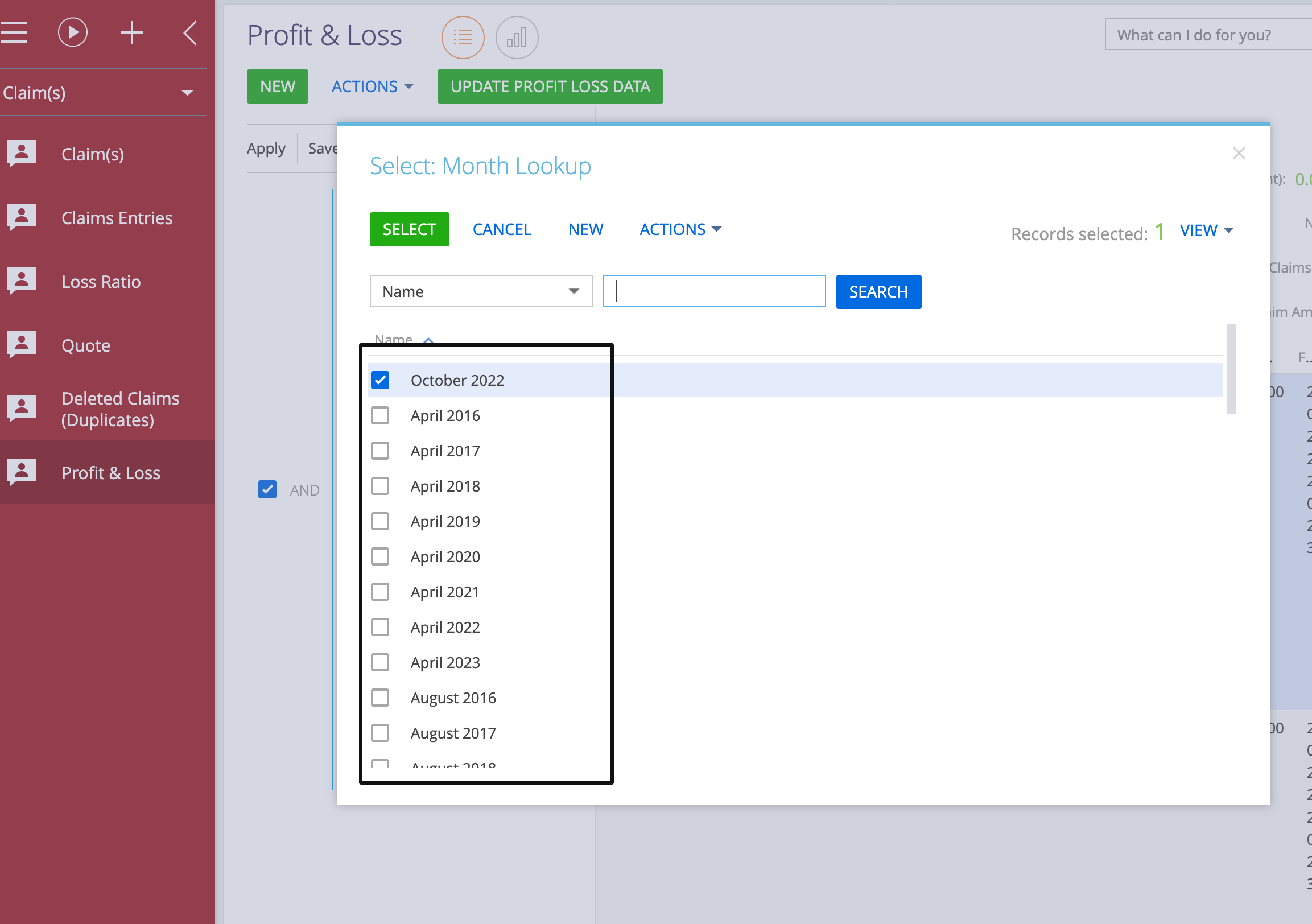
Task: Click the green SELECT button
Action: (409, 229)
